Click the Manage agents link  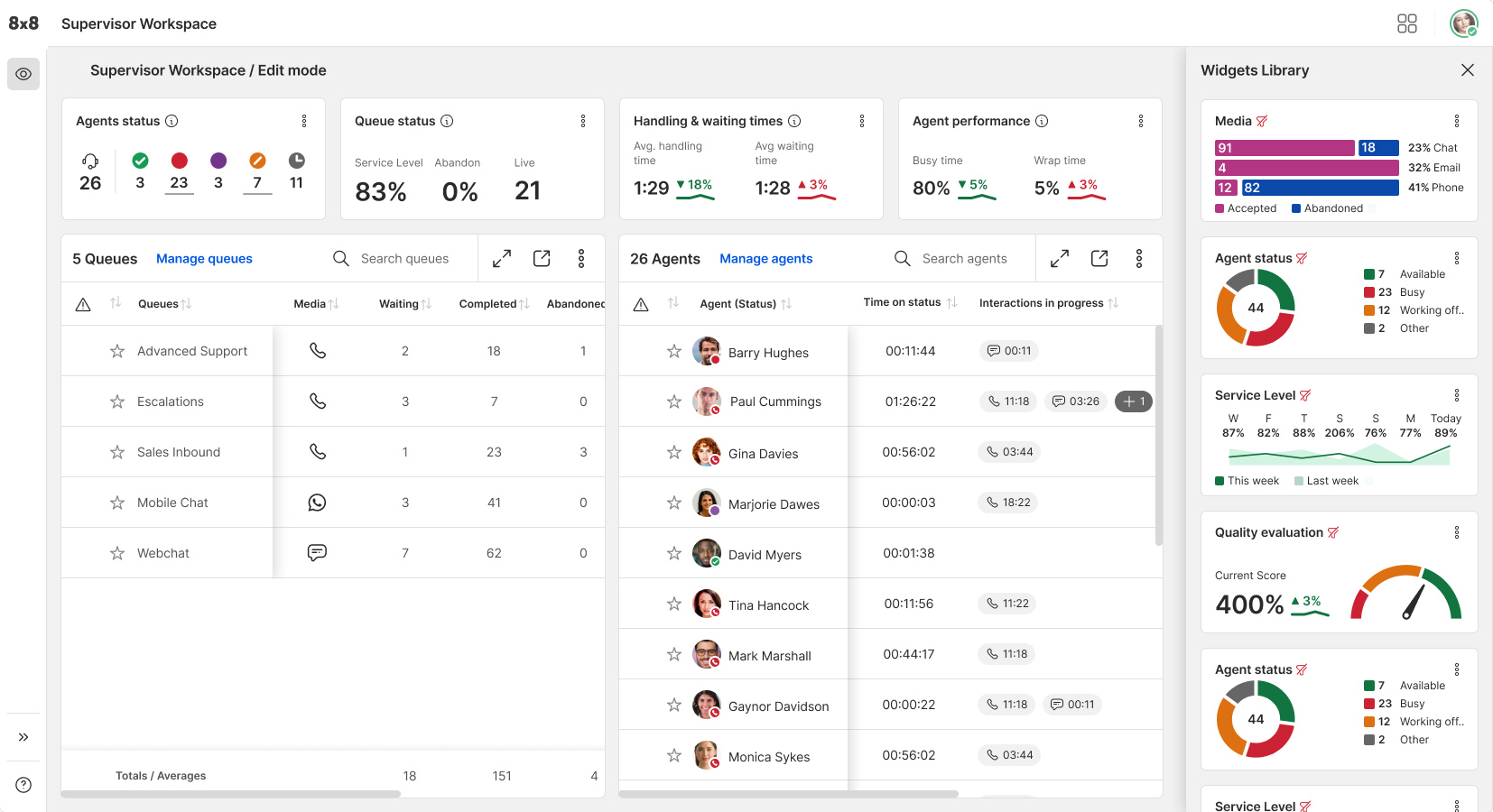(765, 259)
